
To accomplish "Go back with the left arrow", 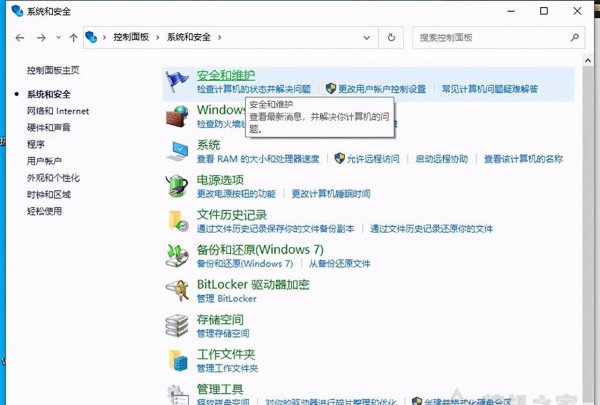I will click(20, 38).
